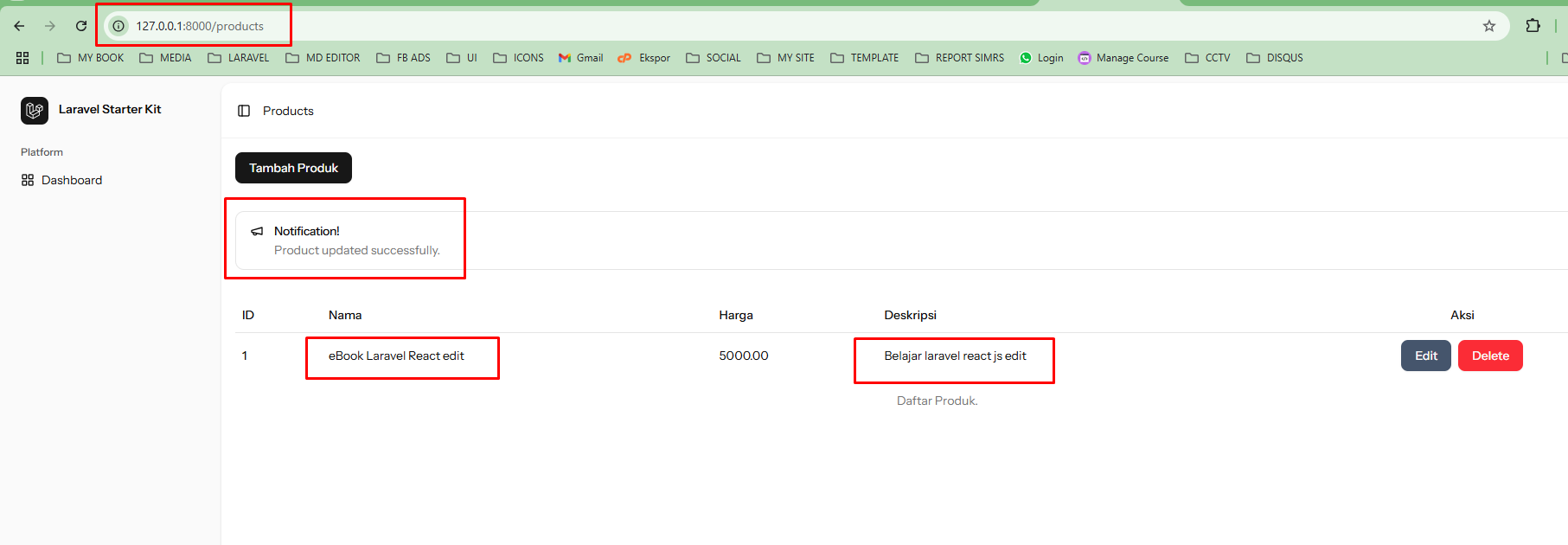Edit the eBook Laravel React product
This screenshot has height=545, width=1568.
click(1425, 356)
